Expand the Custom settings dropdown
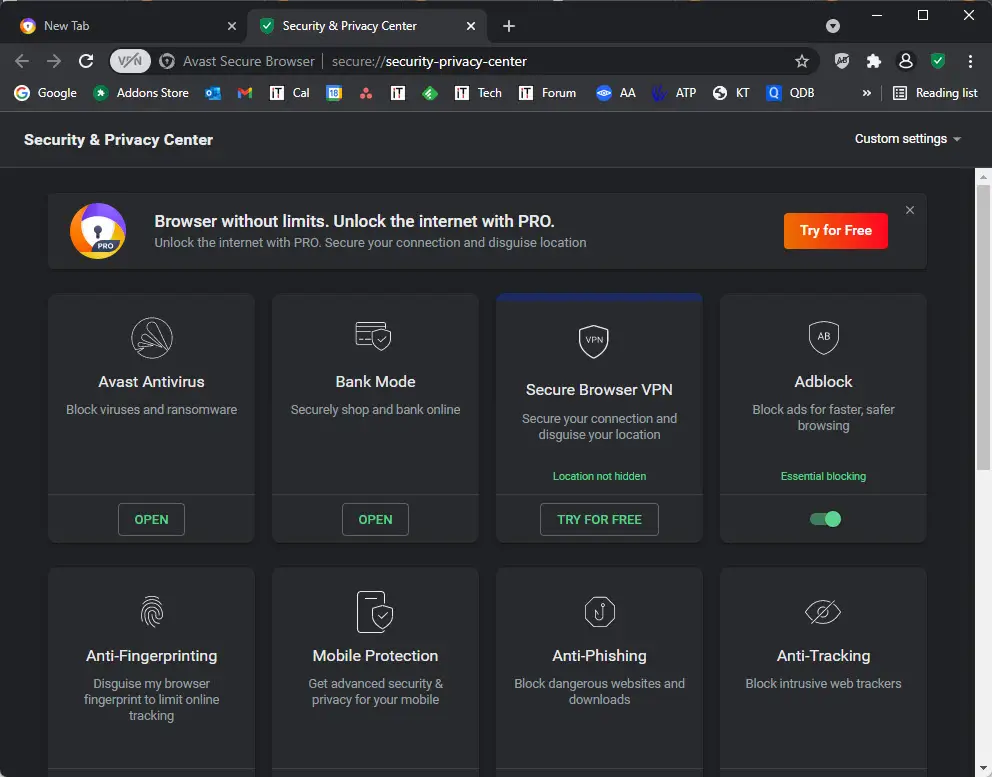 point(907,139)
